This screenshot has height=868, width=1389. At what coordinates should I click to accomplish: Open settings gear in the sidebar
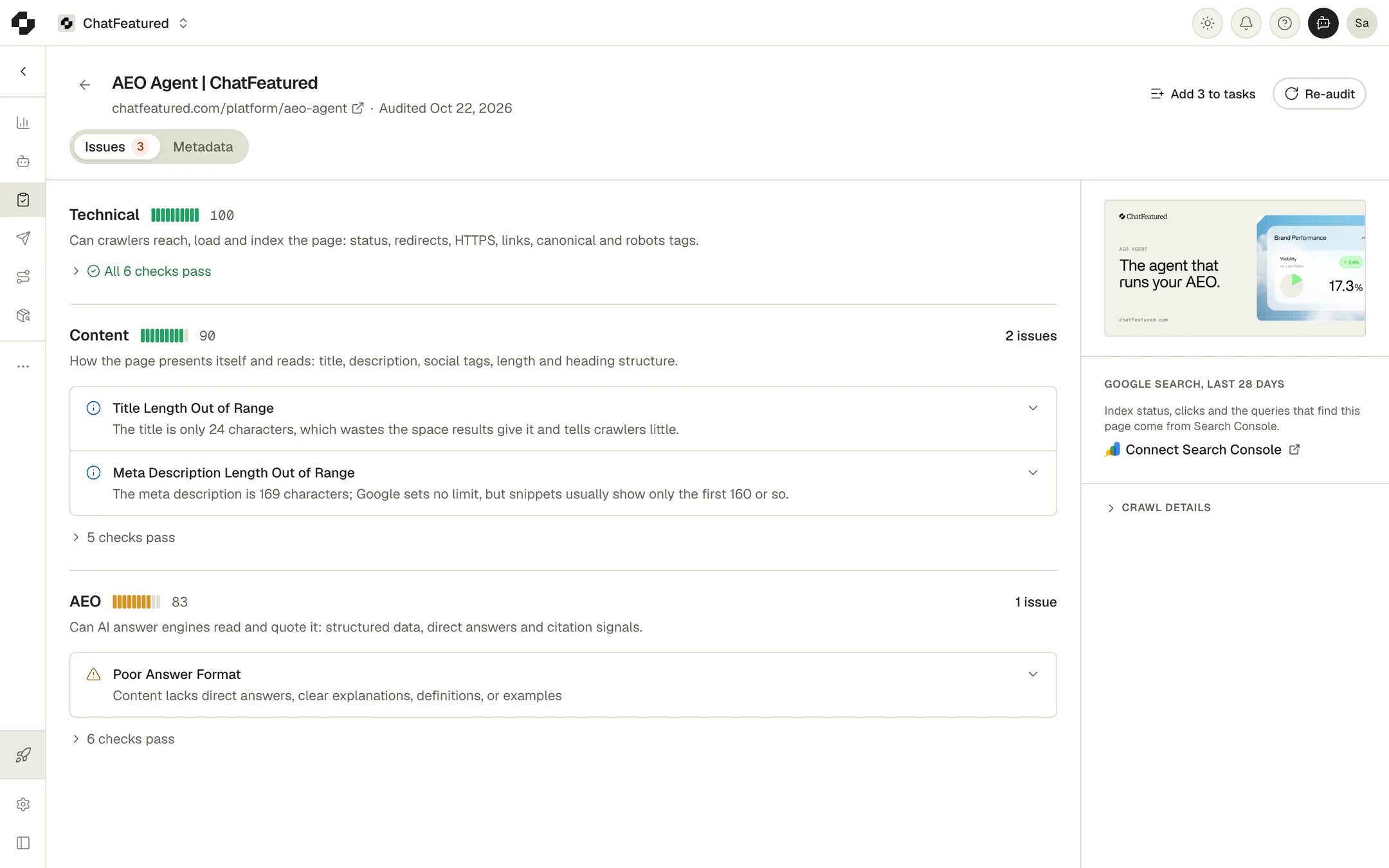pos(23,804)
